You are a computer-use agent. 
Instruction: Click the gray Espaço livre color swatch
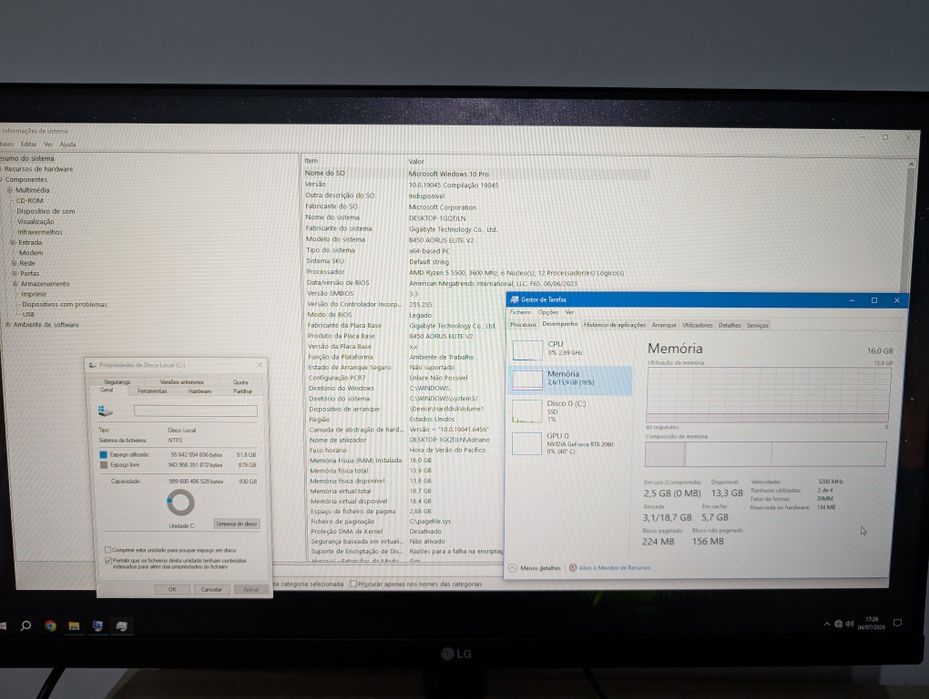[x=104, y=465]
